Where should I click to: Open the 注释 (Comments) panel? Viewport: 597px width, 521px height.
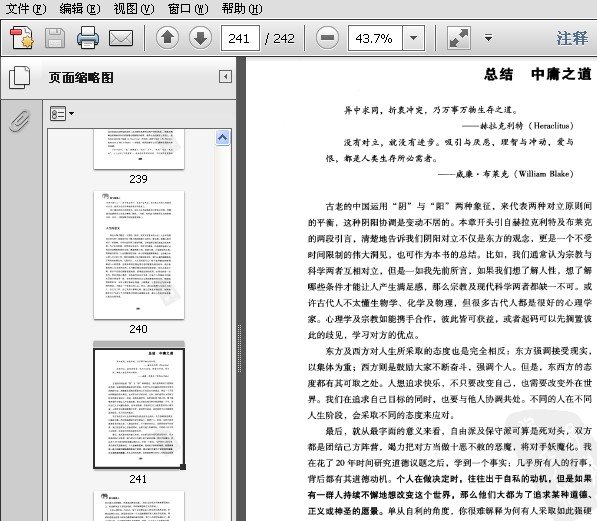573,38
